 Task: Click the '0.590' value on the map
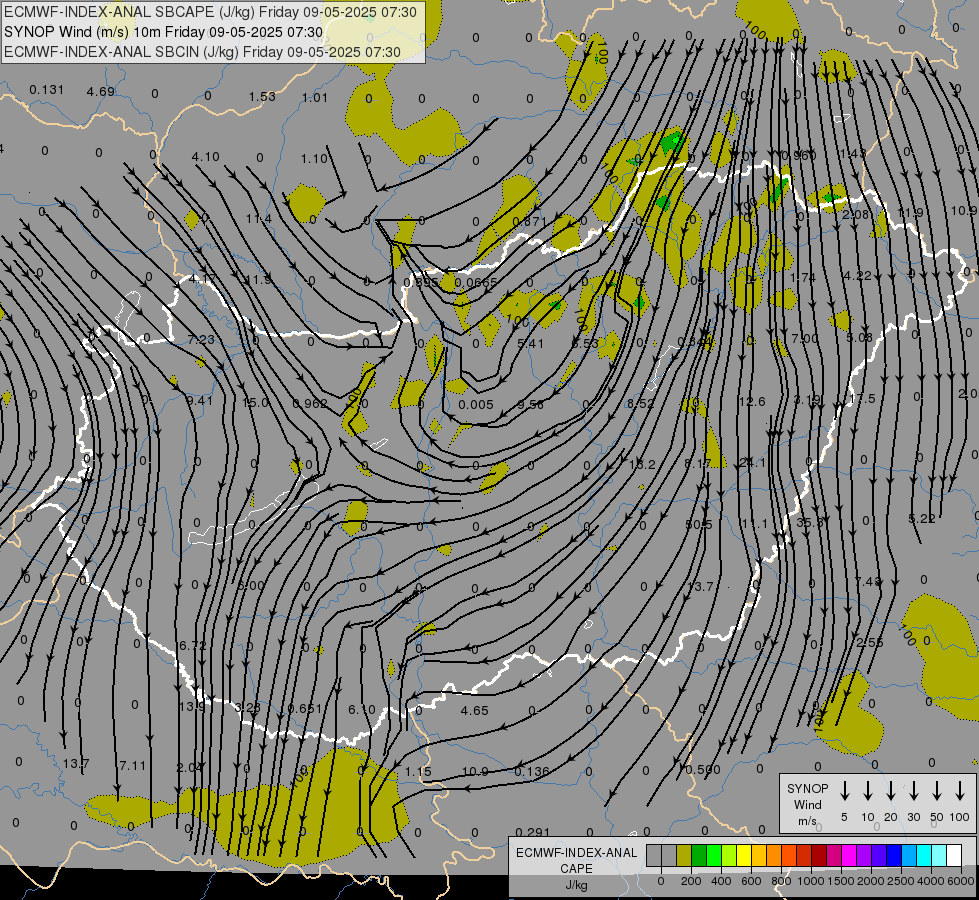pyautogui.click(x=703, y=770)
